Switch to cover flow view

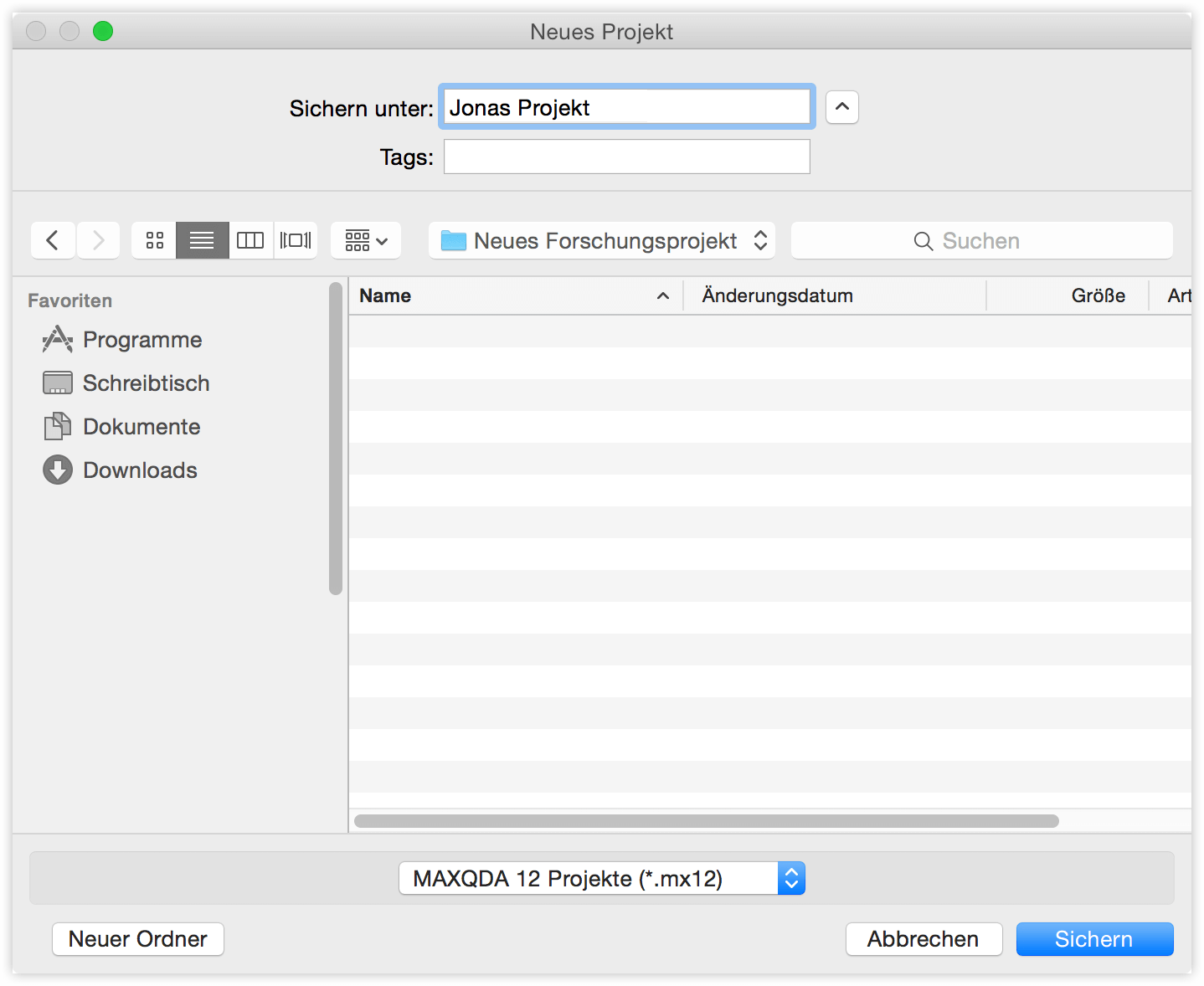(296, 241)
